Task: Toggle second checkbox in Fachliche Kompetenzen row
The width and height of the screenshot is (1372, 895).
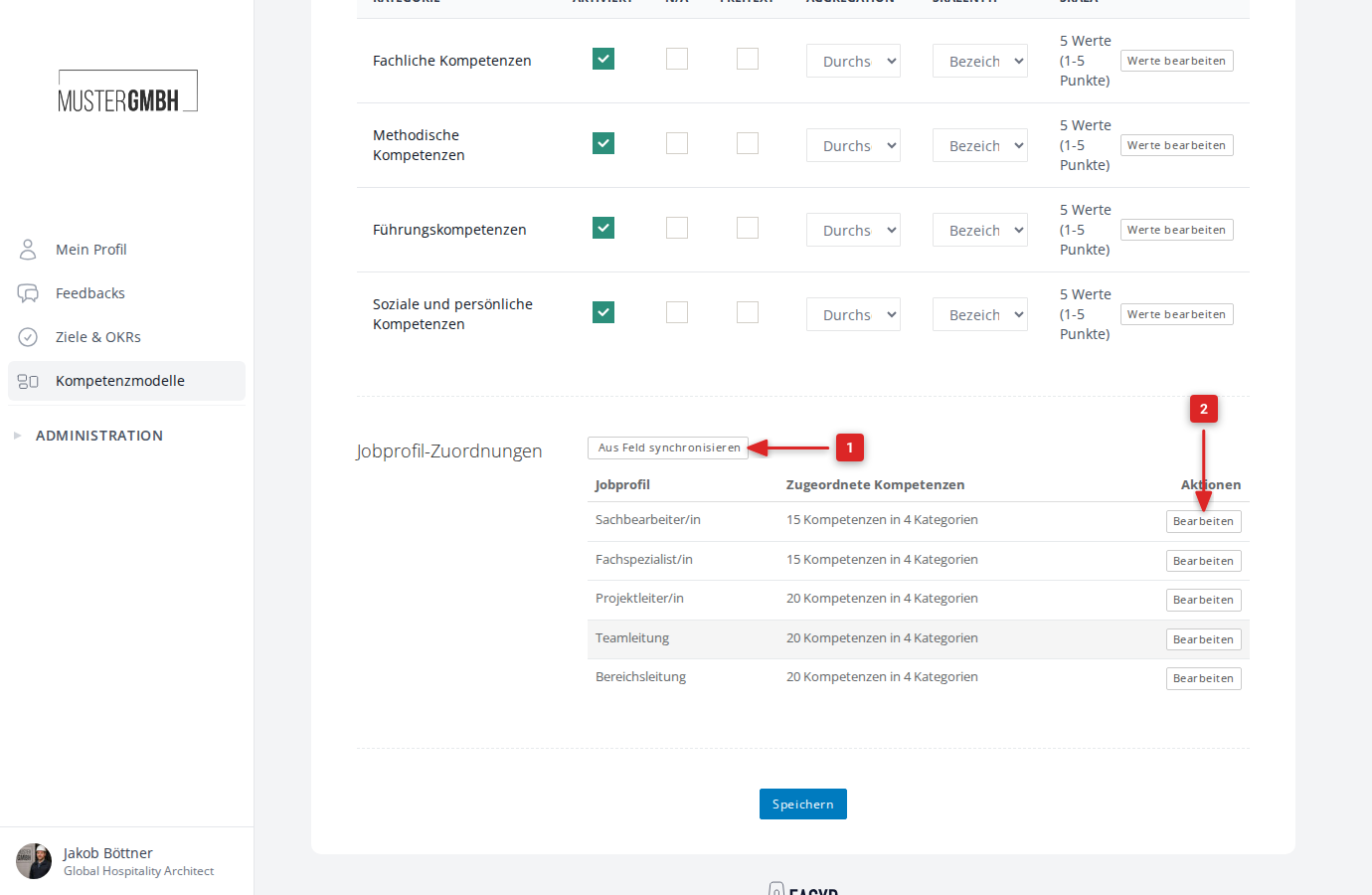Action: (x=677, y=59)
